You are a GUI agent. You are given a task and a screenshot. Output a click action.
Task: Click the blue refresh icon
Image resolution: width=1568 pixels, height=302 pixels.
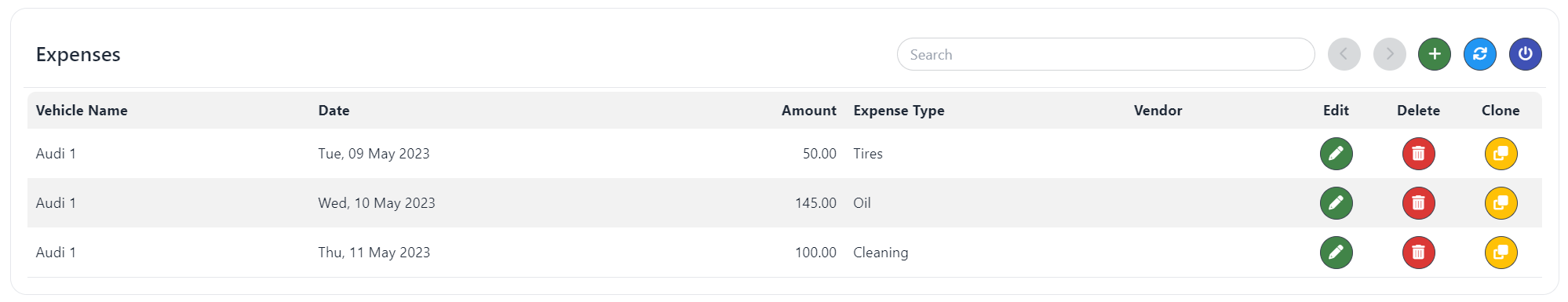tap(1479, 54)
